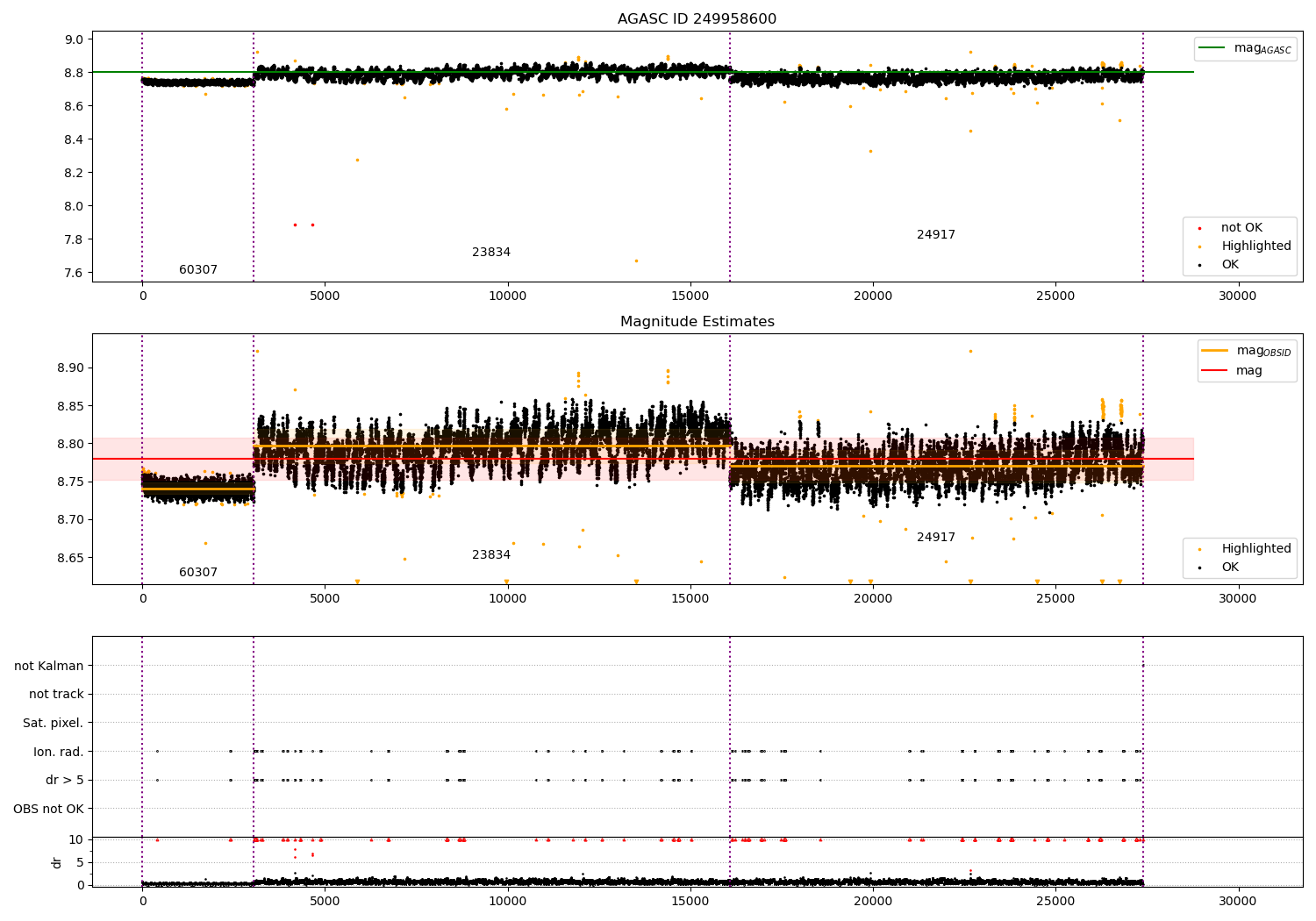Viewport: 1316px width, 921px height.
Task: Click obsid label 23834 in AGASC ID plot
Action: pos(491,253)
